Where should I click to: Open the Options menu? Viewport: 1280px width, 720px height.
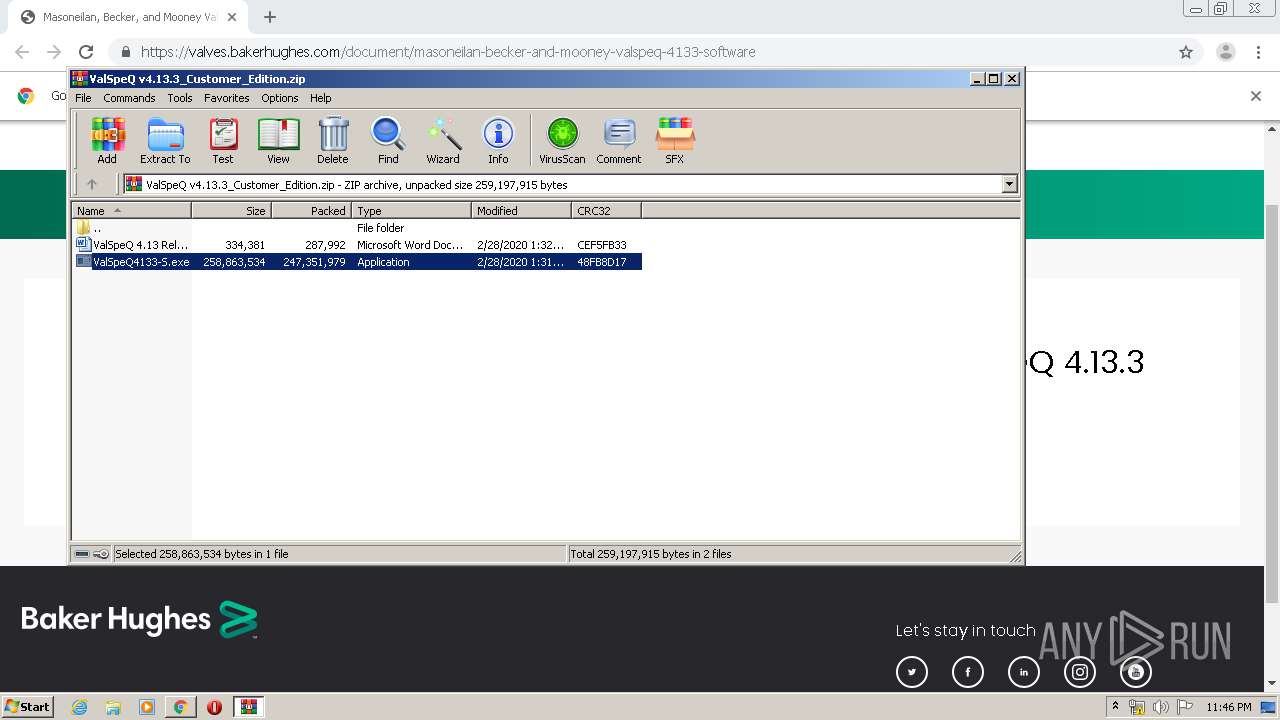pyautogui.click(x=280, y=98)
